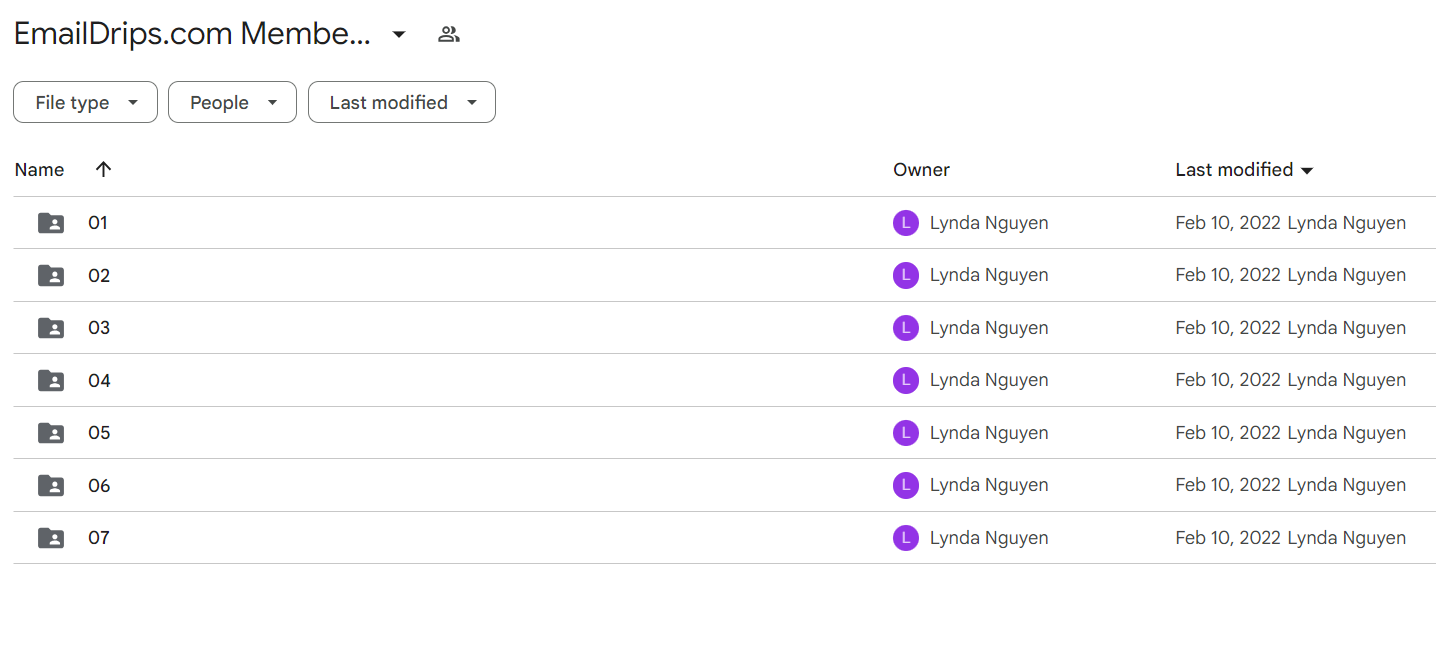Select the shared folder icon for 07
1436x670 pixels.
point(51,538)
